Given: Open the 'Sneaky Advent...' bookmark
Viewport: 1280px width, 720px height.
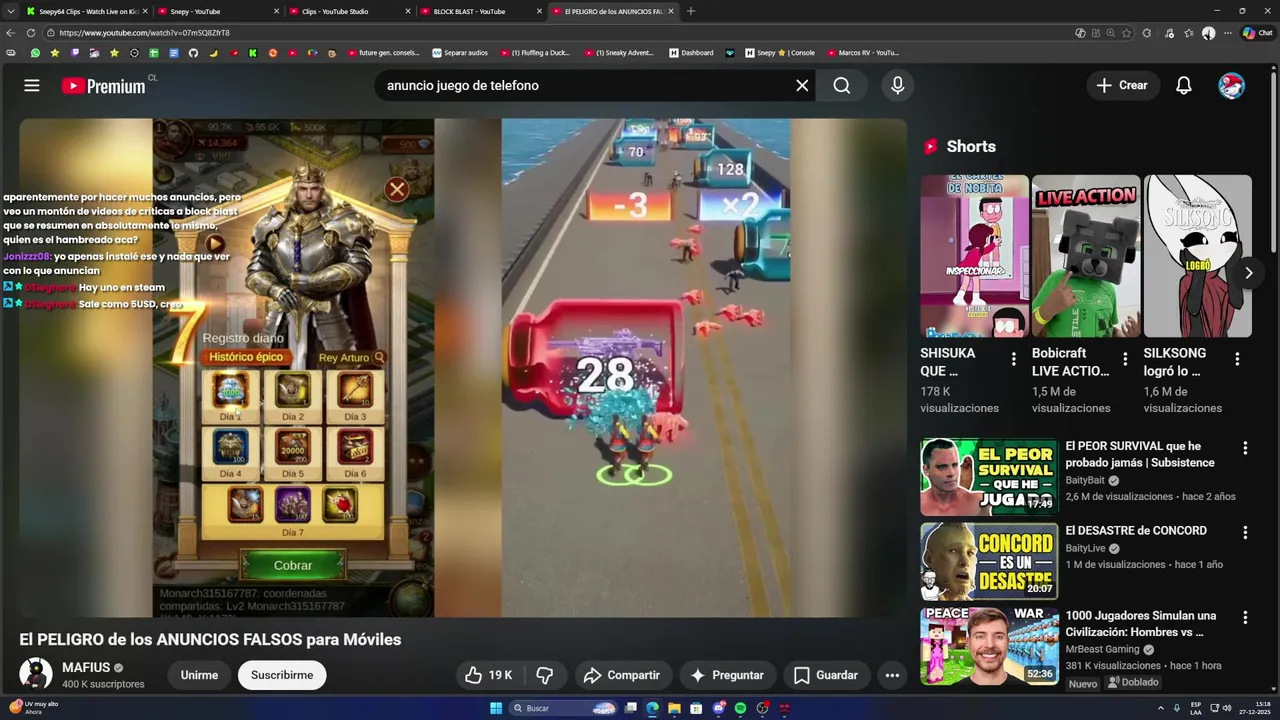Looking at the screenshot, I should (619, 53).
